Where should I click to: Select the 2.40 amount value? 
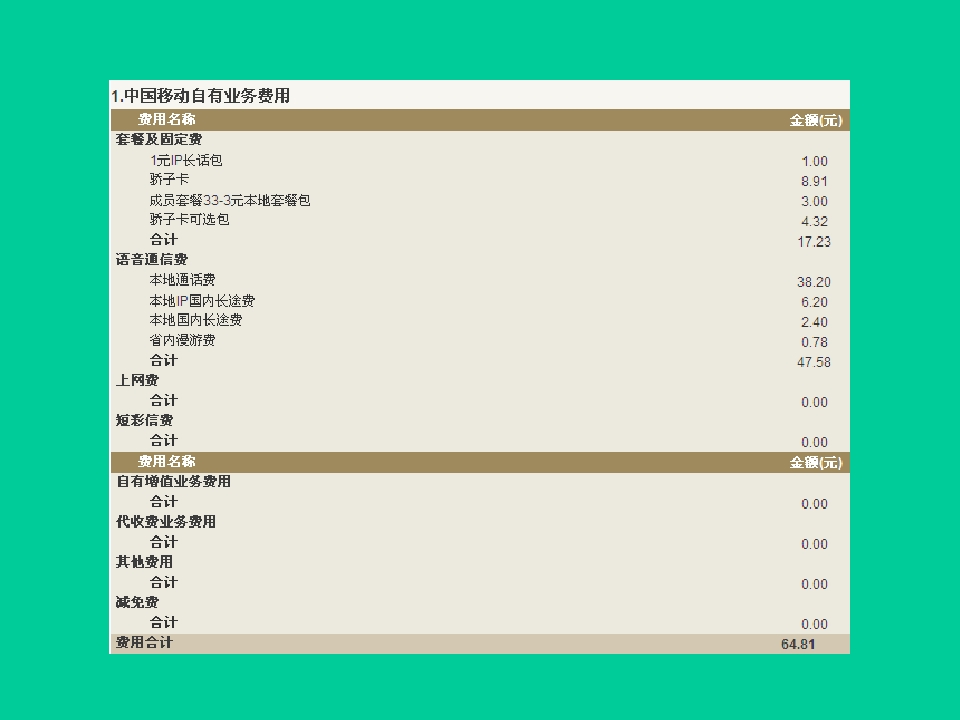814,322
